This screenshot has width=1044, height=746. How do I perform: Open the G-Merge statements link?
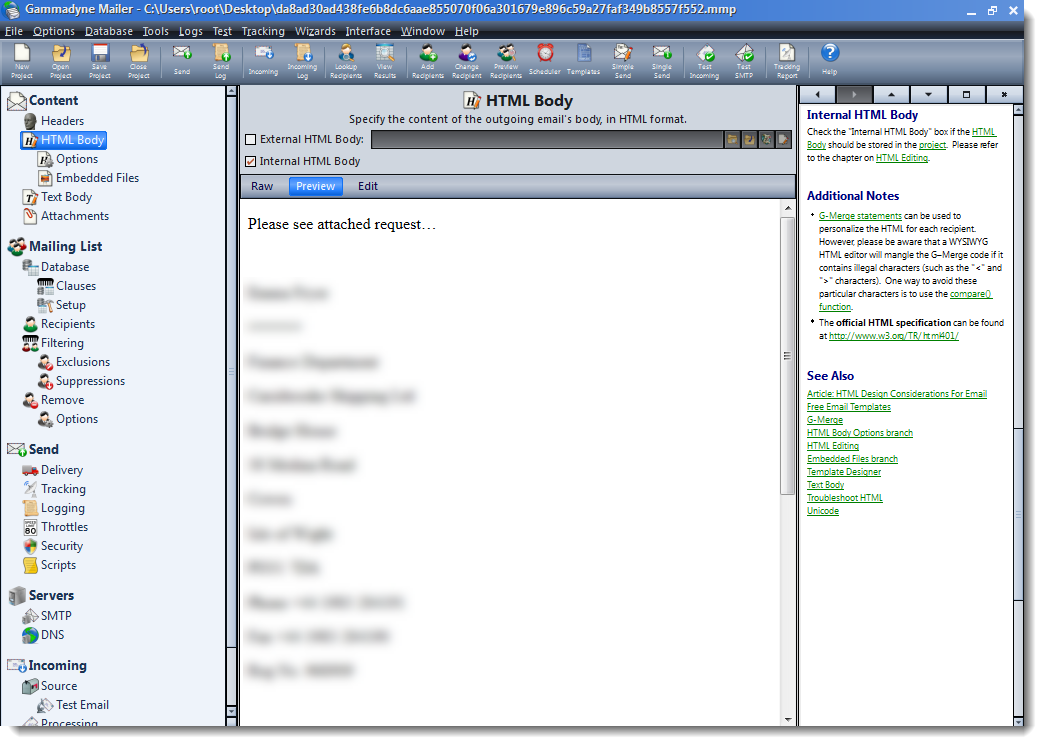[860, 216]
